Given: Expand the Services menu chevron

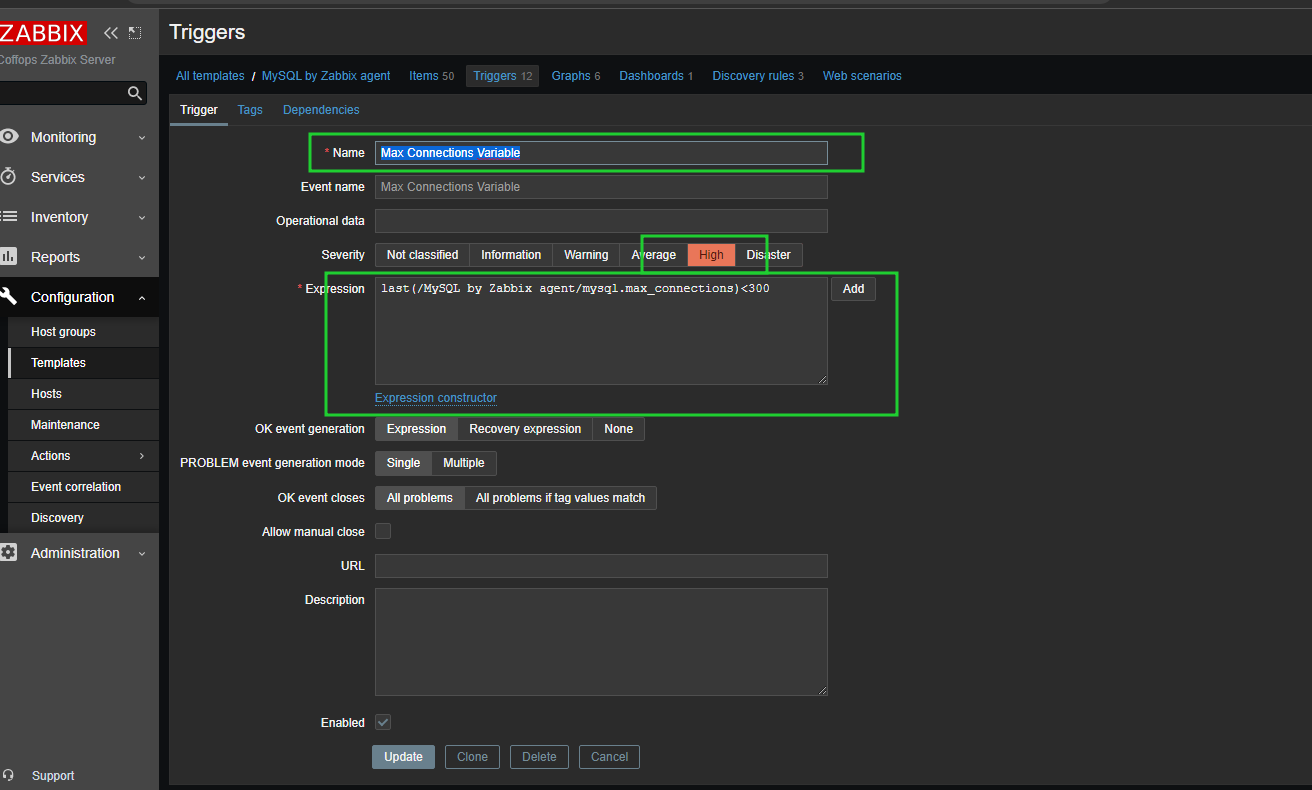Looking at the screenshot, I should point(141,177).
